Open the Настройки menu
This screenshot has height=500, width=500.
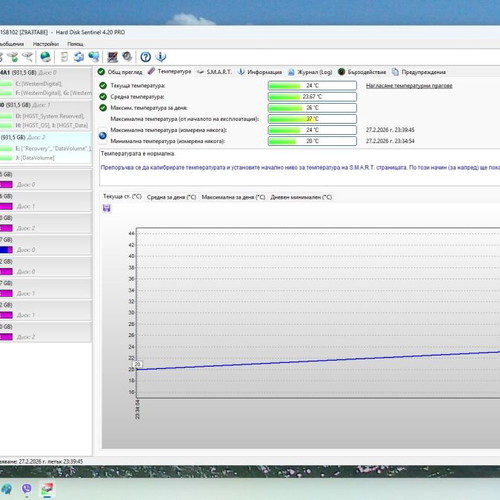click(46, 44)
